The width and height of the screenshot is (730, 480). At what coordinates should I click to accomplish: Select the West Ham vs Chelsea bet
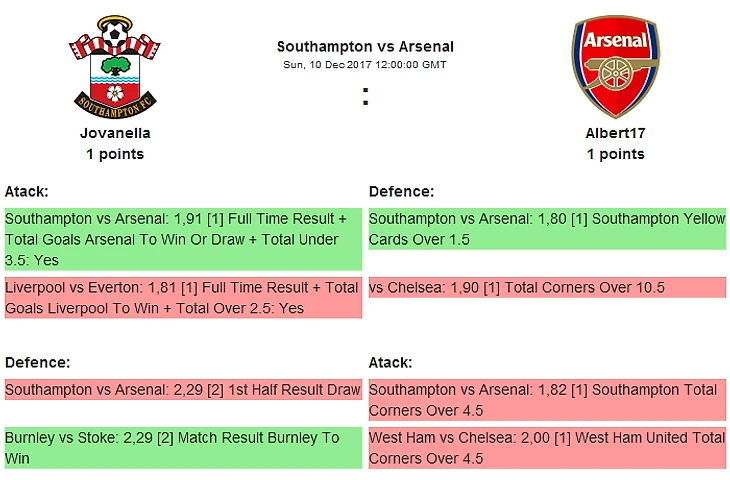[x=546, y=448]
